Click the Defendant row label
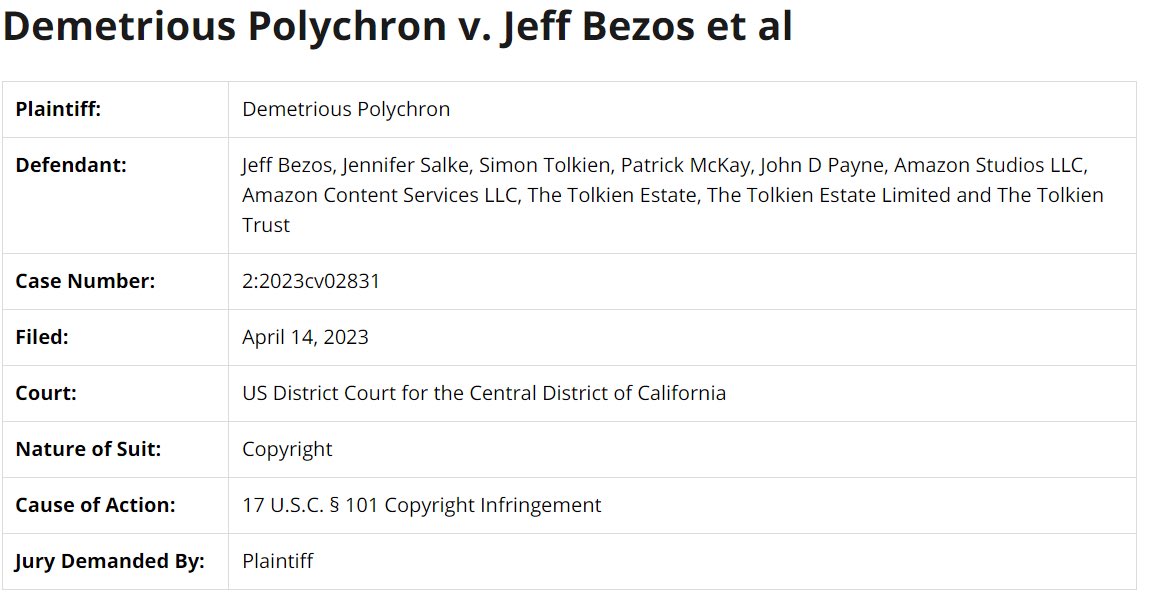The width and height of the screenshot is (1164, 592). pos(70,165)
